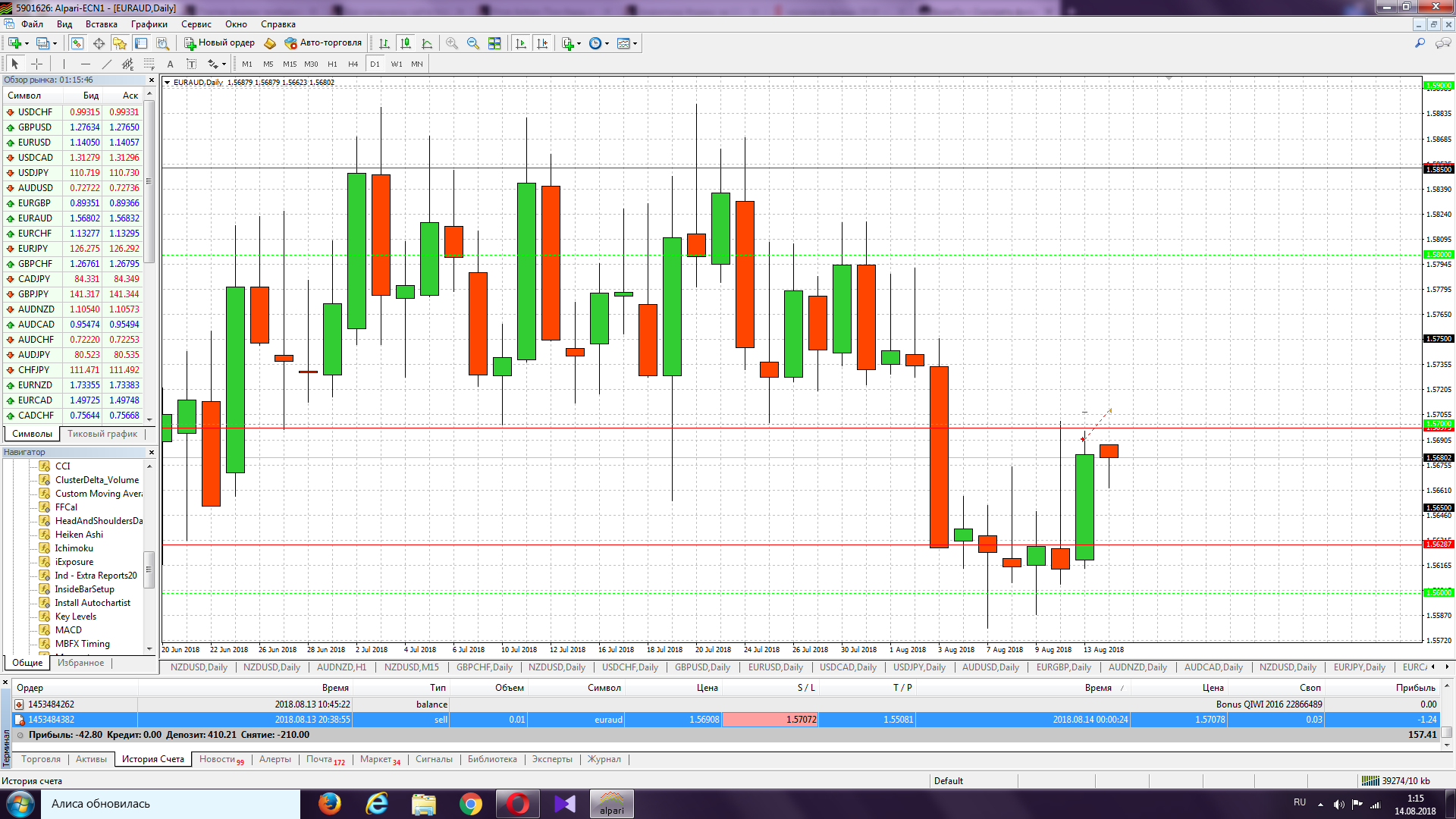
Task: Switch chart to line chart type
Action: pos(427,43)
